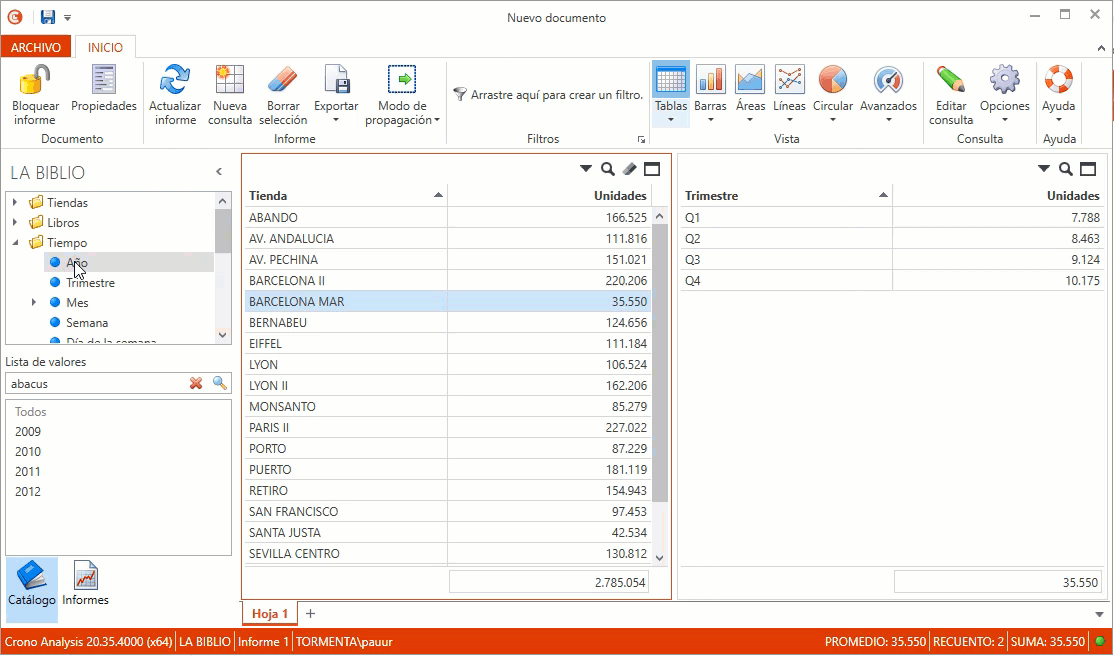
Task: Clear the abacus search with red X
Action: 196,383
